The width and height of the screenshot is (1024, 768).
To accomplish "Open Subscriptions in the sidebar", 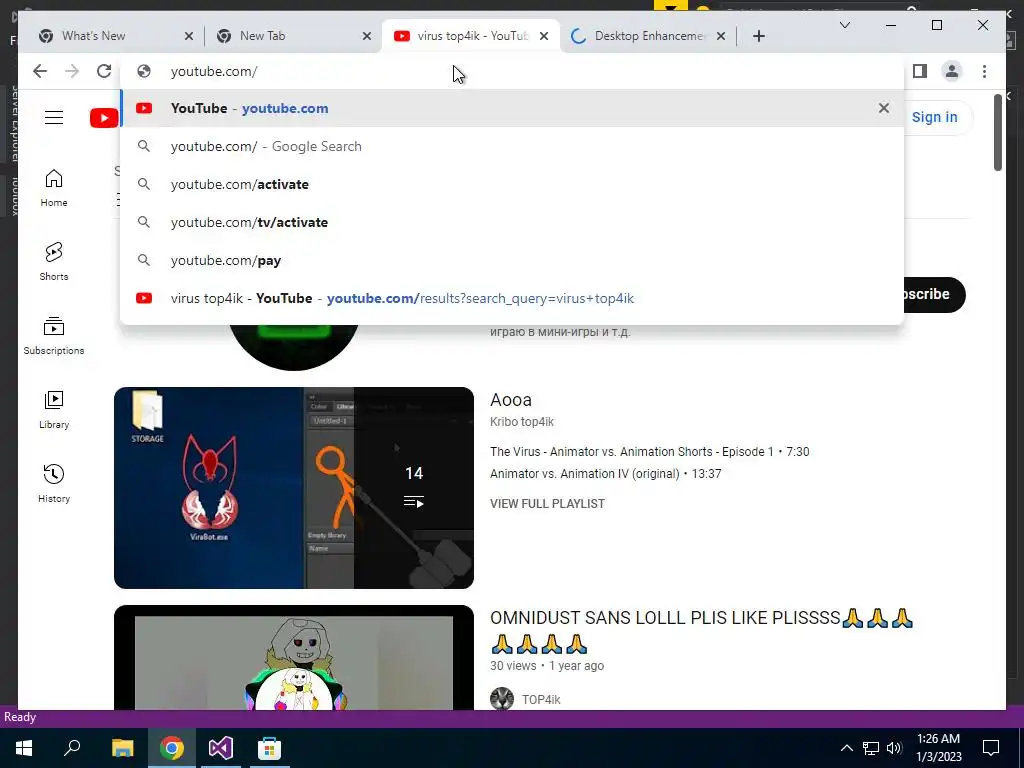I will pyautogui.click(x=54, y=336).
